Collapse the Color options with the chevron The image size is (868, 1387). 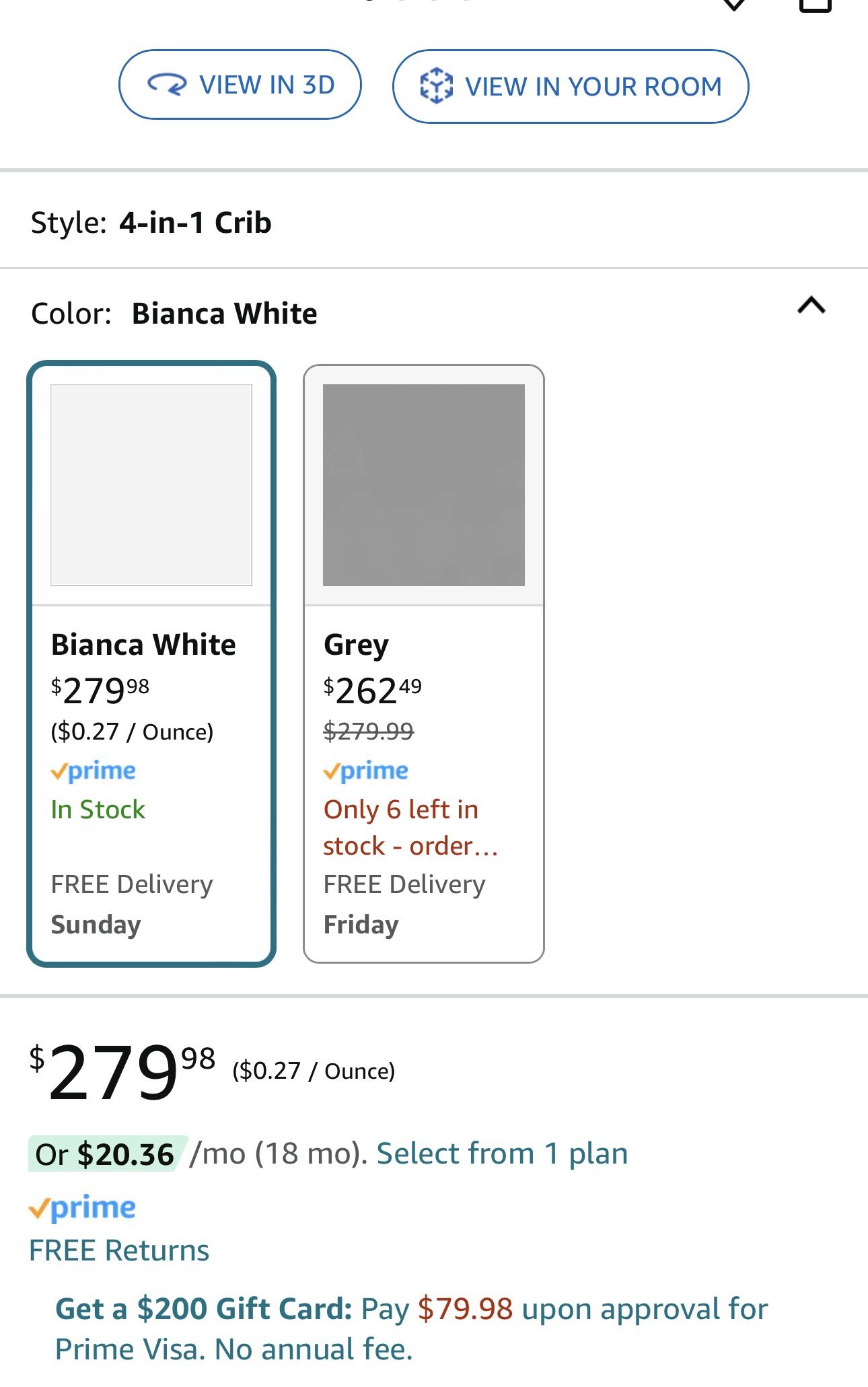(x=811, y=306)
